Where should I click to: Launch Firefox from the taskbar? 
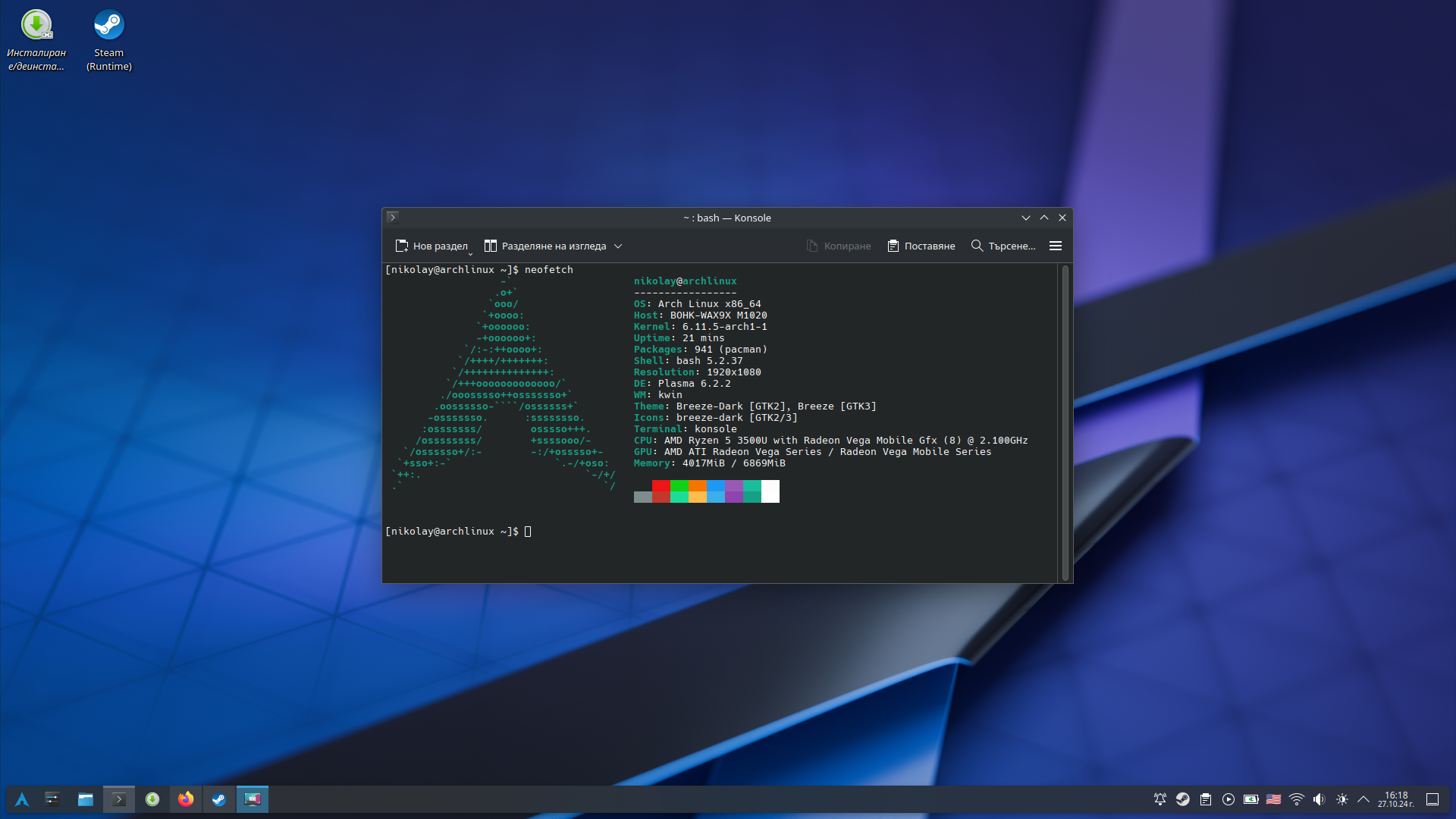point(186,799)
